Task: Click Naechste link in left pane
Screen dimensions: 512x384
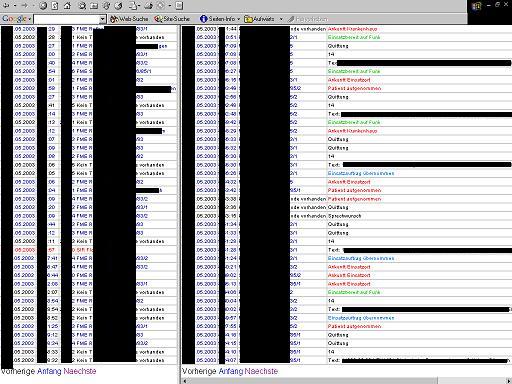Action: (80, 371)
